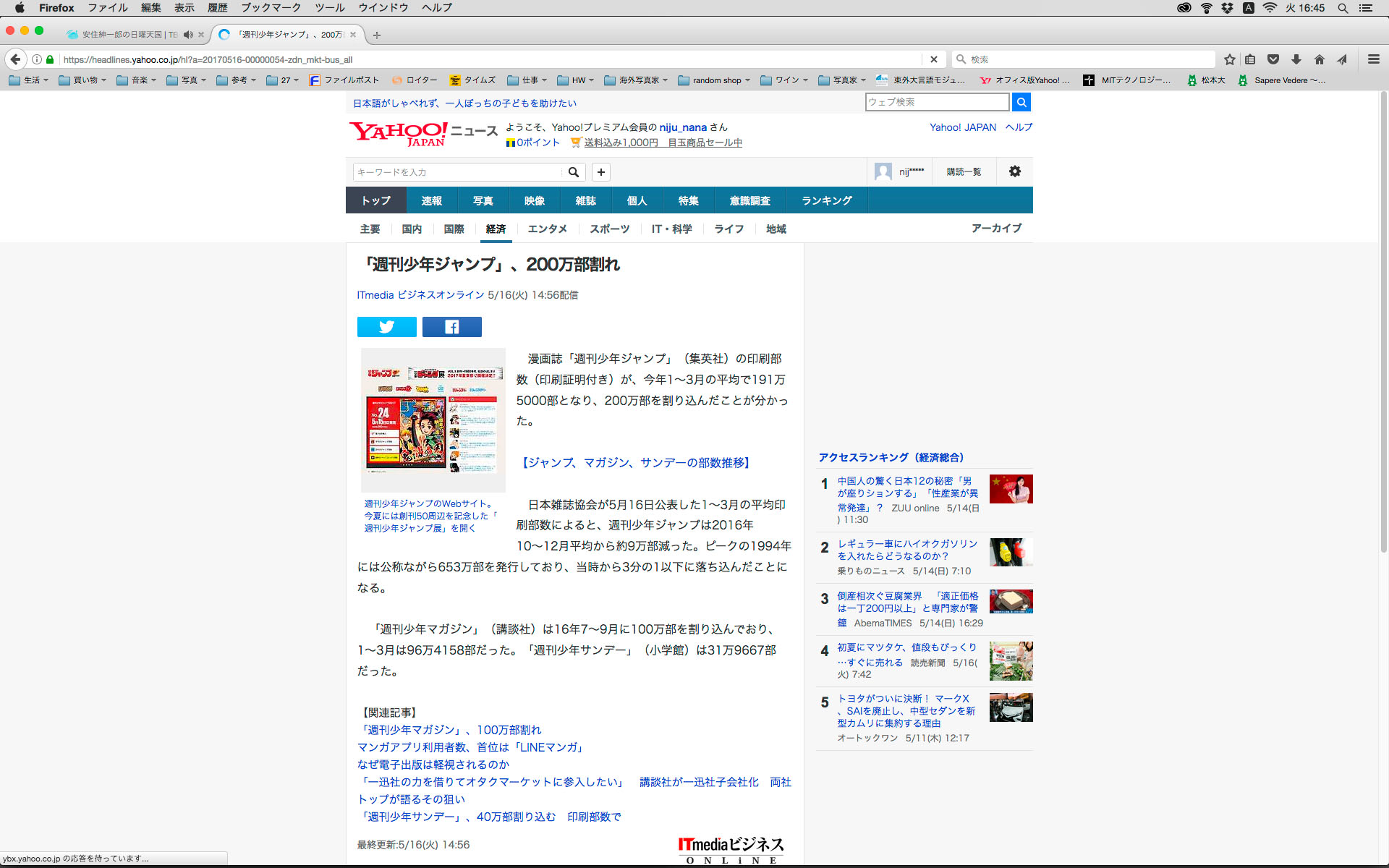
Task: Mute audio on the first tab
Action: tap(188, 35)
